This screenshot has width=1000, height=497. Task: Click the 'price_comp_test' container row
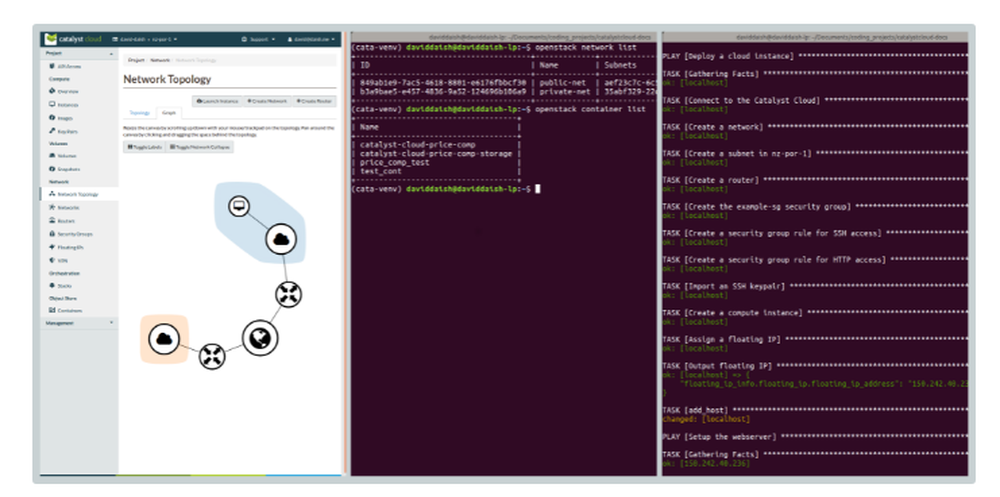[395, 163]
